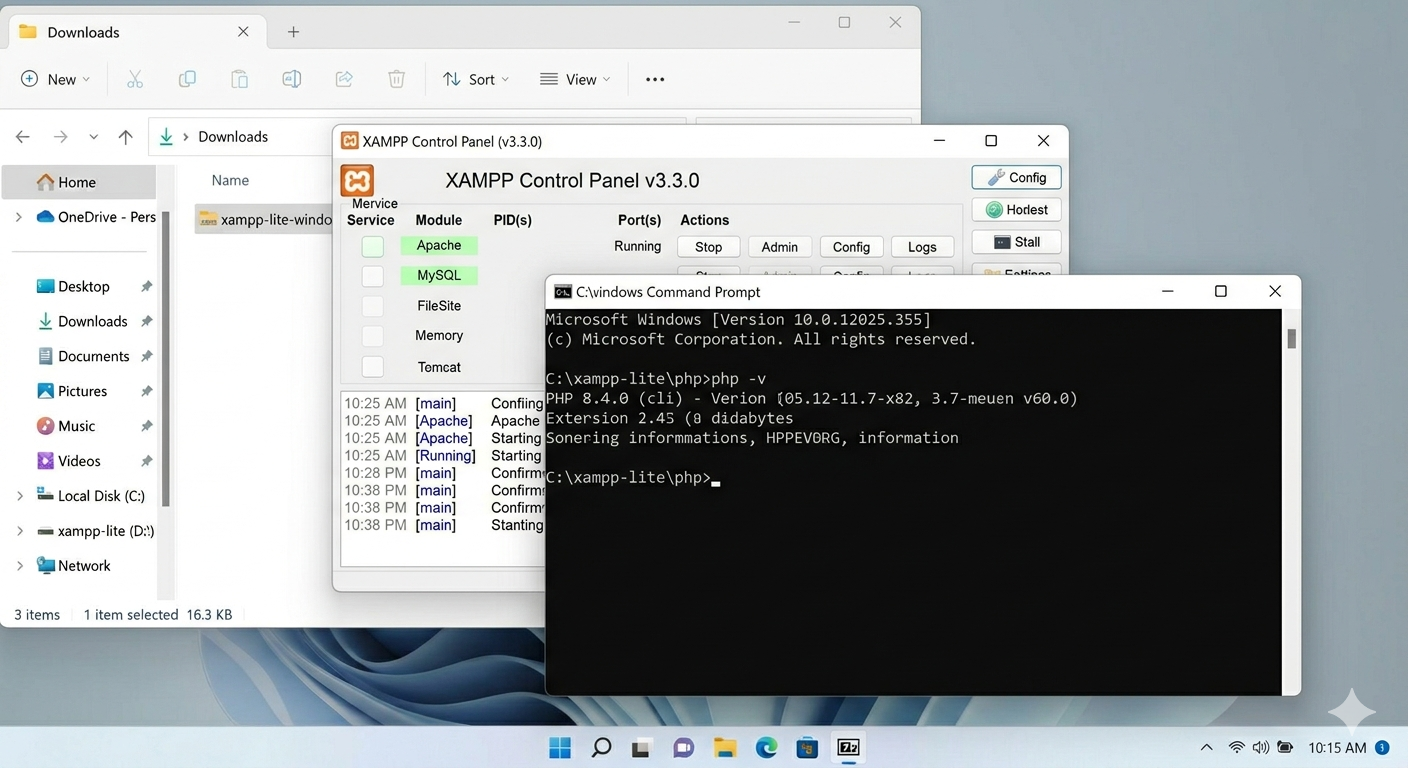
Task: Toggle the Apache service checkbox
Action: (x=373, y=246)
